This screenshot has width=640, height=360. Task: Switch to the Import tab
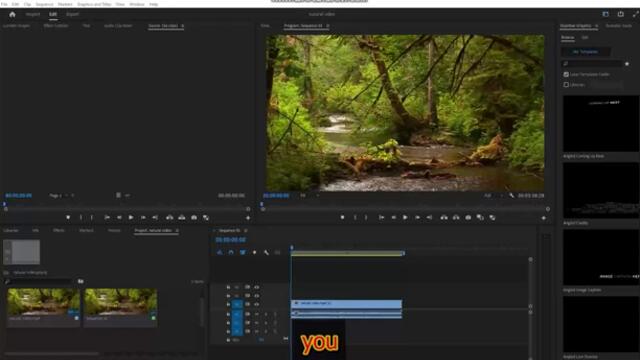tap(33, 14)
